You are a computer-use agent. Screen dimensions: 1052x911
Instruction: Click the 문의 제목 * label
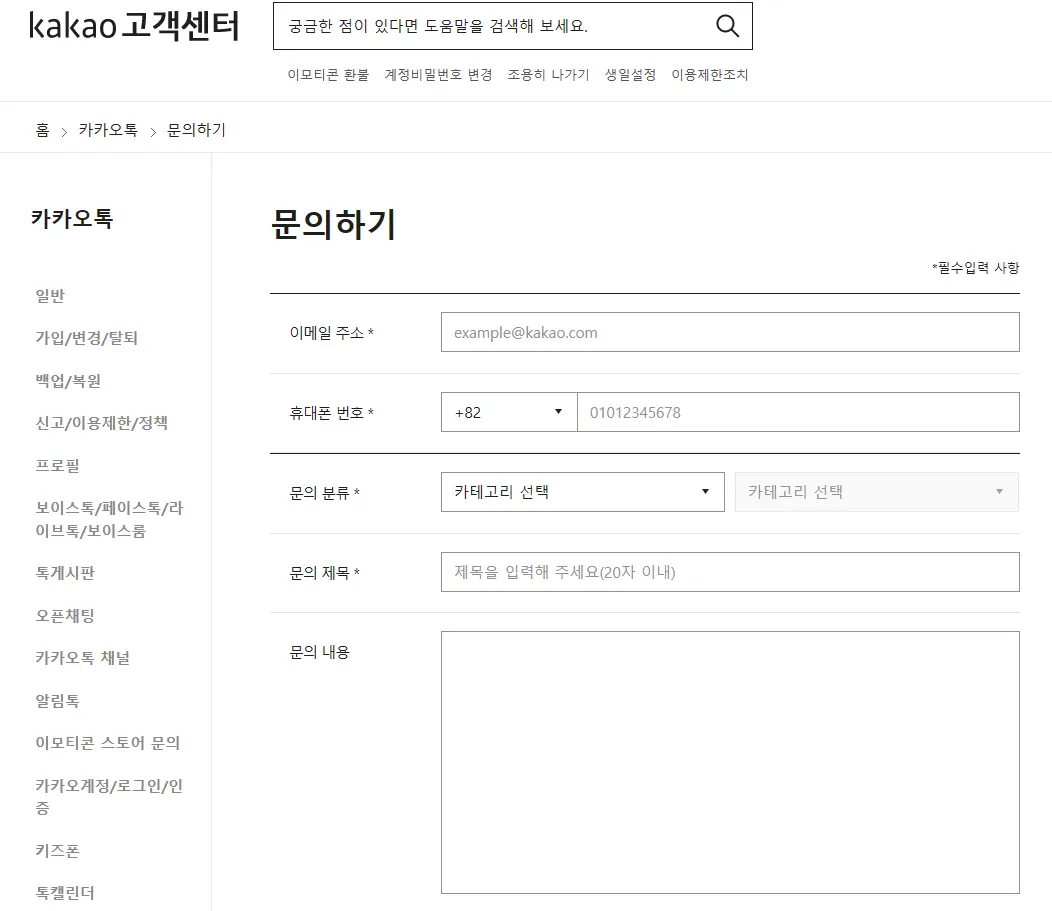pyautogui.click(x=325, y=573)
